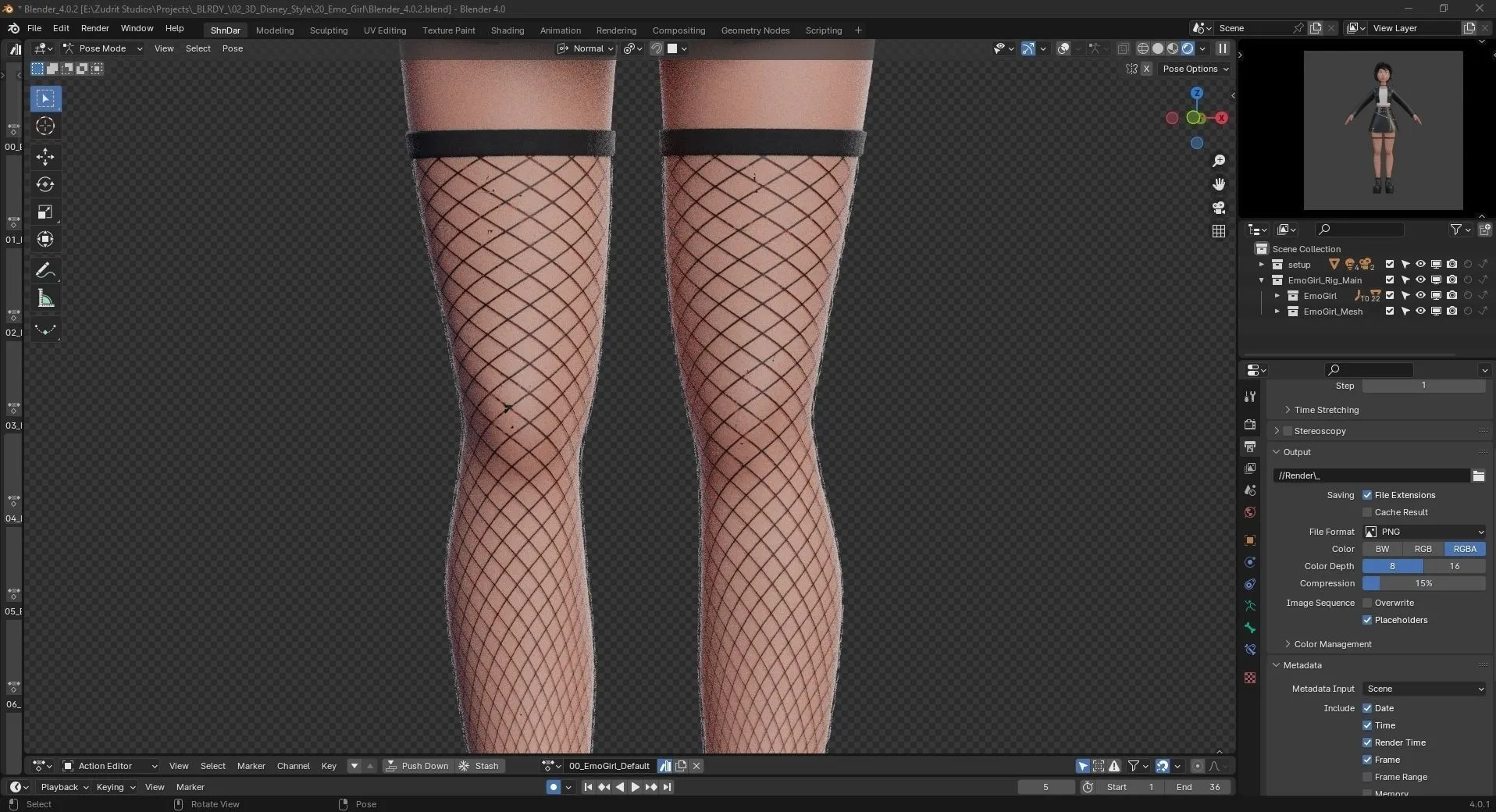The width and height of the screenshot is (1496, 812).
Task: Enable the Cache Result checkbox
Action: click(x=1368, y=512)
